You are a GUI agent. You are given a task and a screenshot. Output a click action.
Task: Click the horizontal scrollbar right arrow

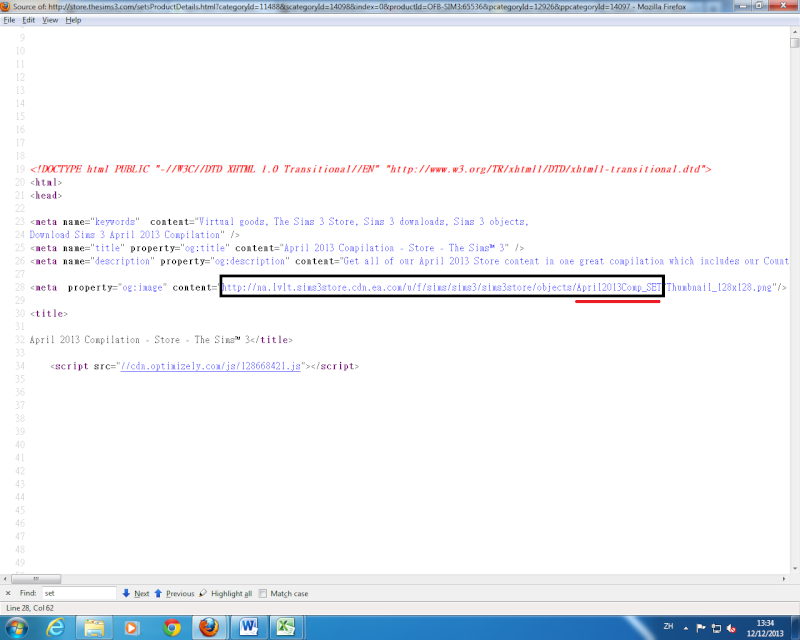coord(784,579)
